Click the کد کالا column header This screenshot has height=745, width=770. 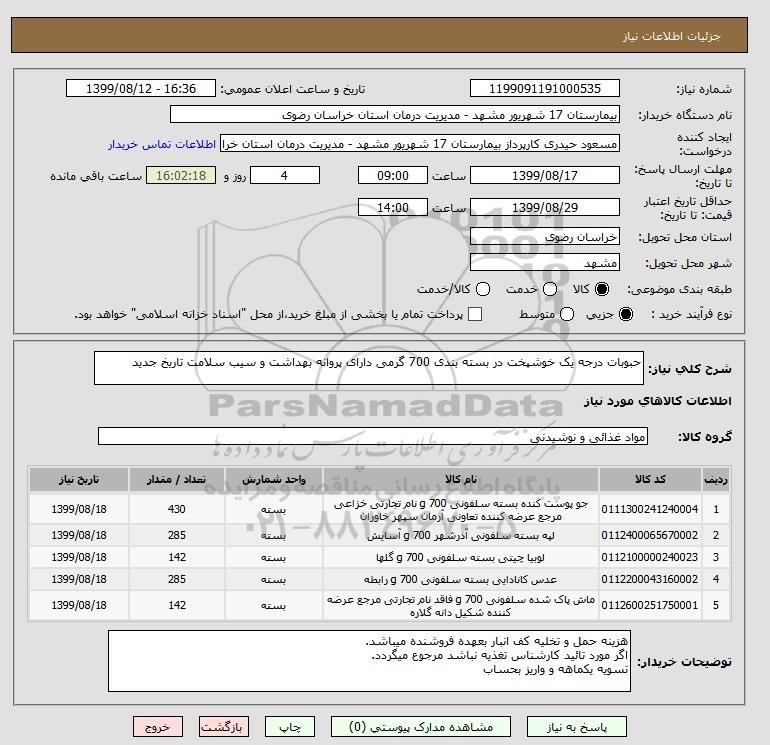point(650,479)
